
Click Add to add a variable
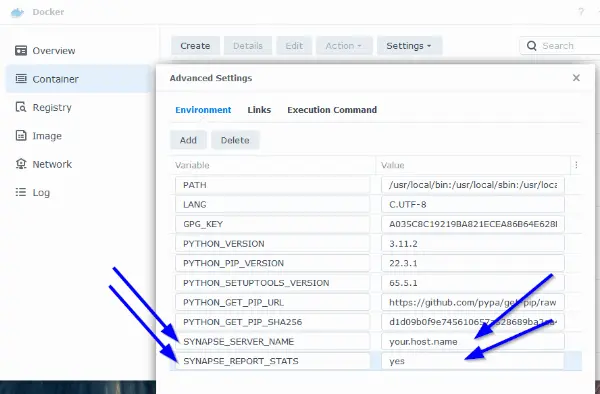pyautogui.click(x=188, y=140)
